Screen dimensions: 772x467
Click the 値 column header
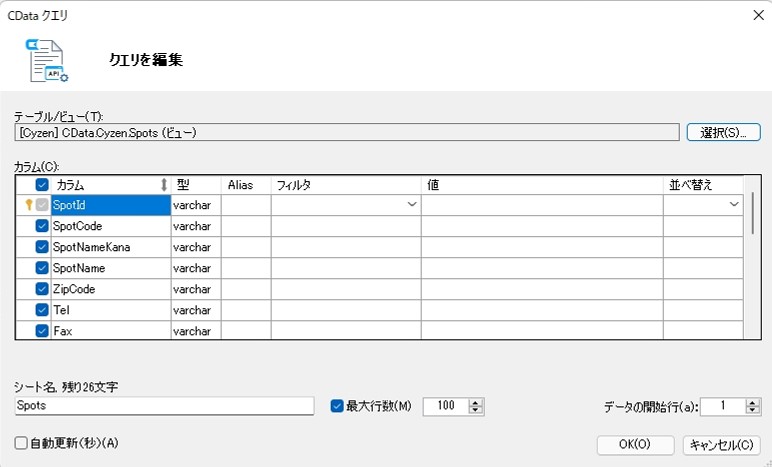point(542,185)
